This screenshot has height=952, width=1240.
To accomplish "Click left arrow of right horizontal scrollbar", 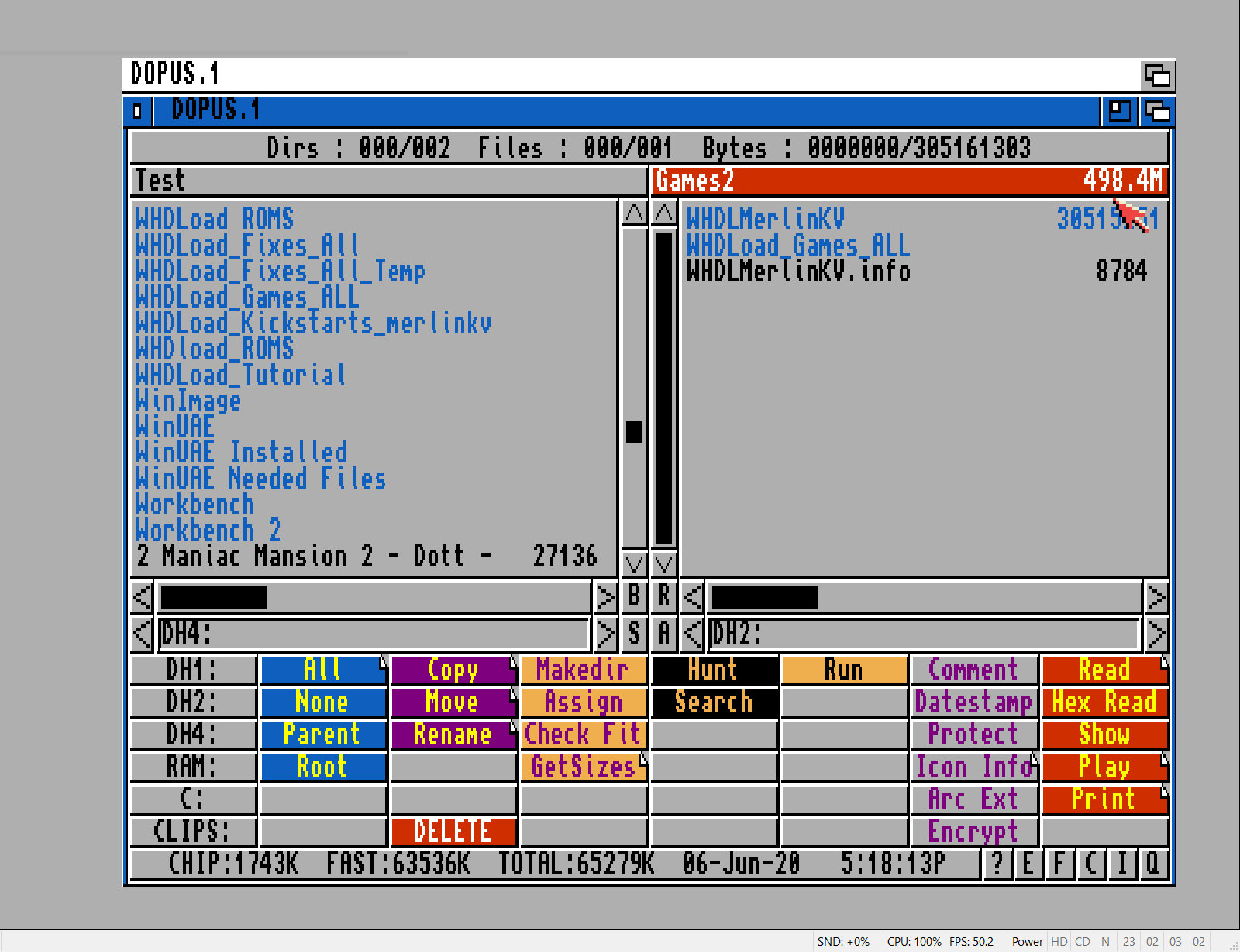I will (693, 596).
